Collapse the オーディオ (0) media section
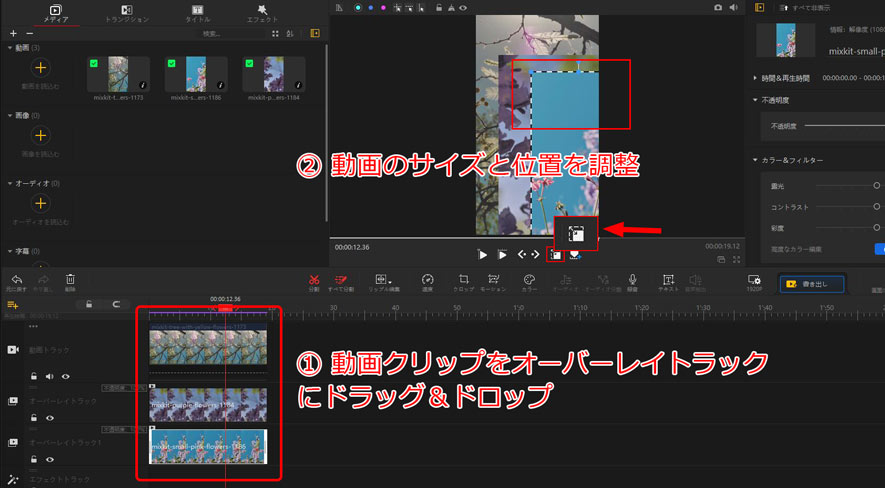Viewport: 885px width, 488px height. coord(10,183)
